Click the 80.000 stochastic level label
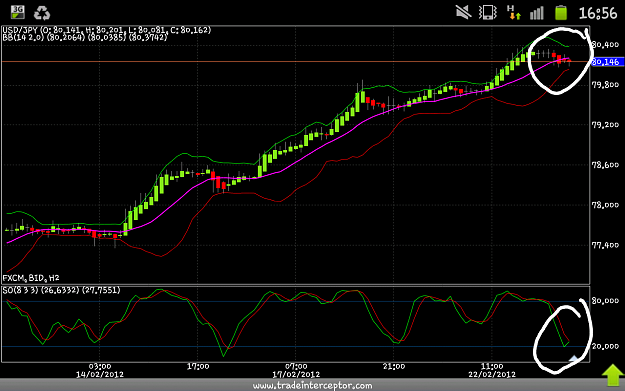The height and width of the screenshot is (391, 625). point(605,301)
